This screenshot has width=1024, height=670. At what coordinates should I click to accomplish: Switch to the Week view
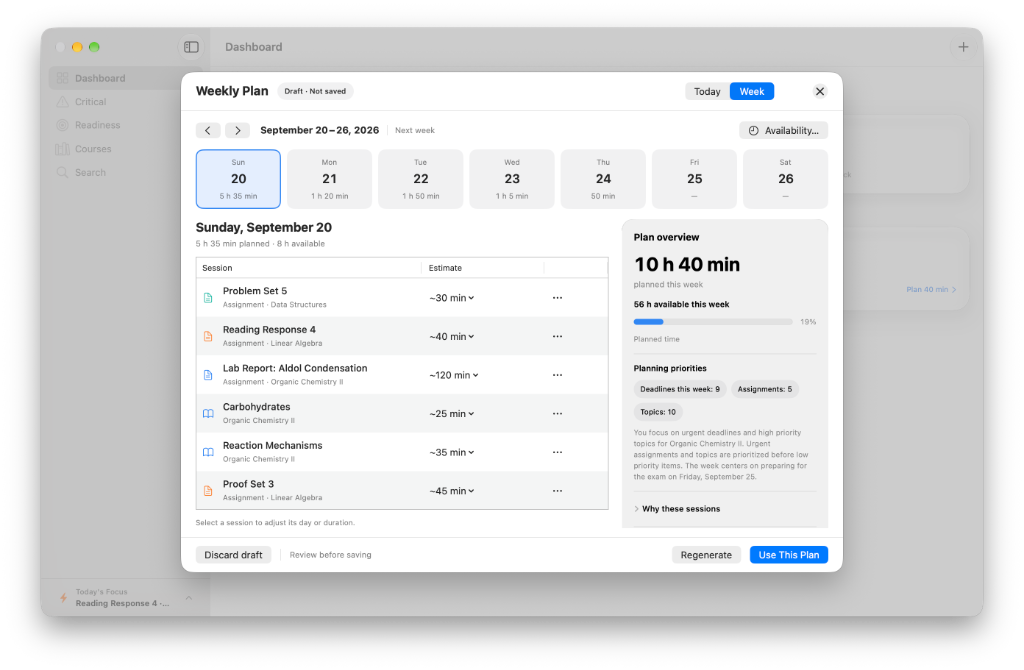click(752, 91)
